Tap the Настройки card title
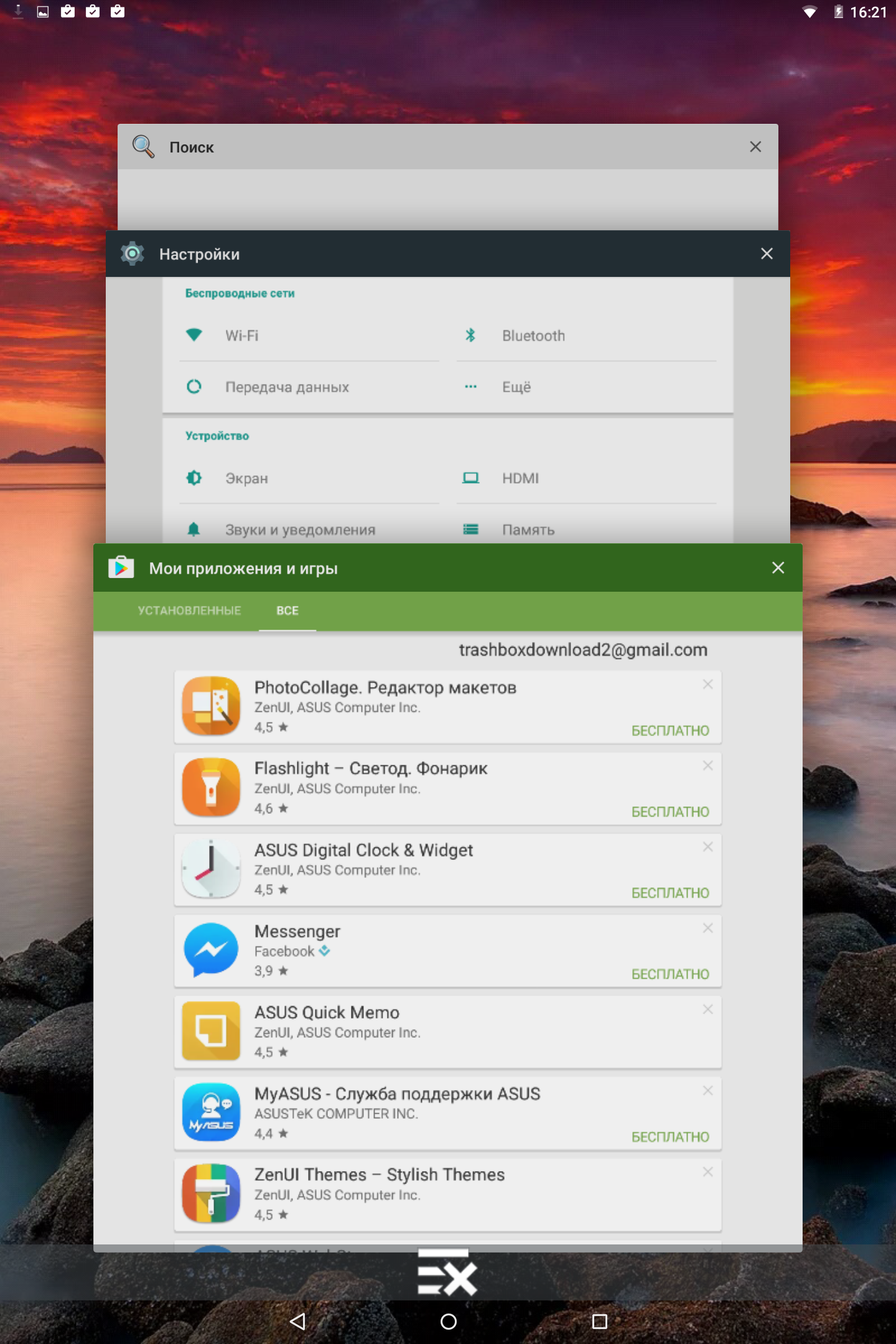This screenshot has width=896, height=1344. (x=199, y=254)
